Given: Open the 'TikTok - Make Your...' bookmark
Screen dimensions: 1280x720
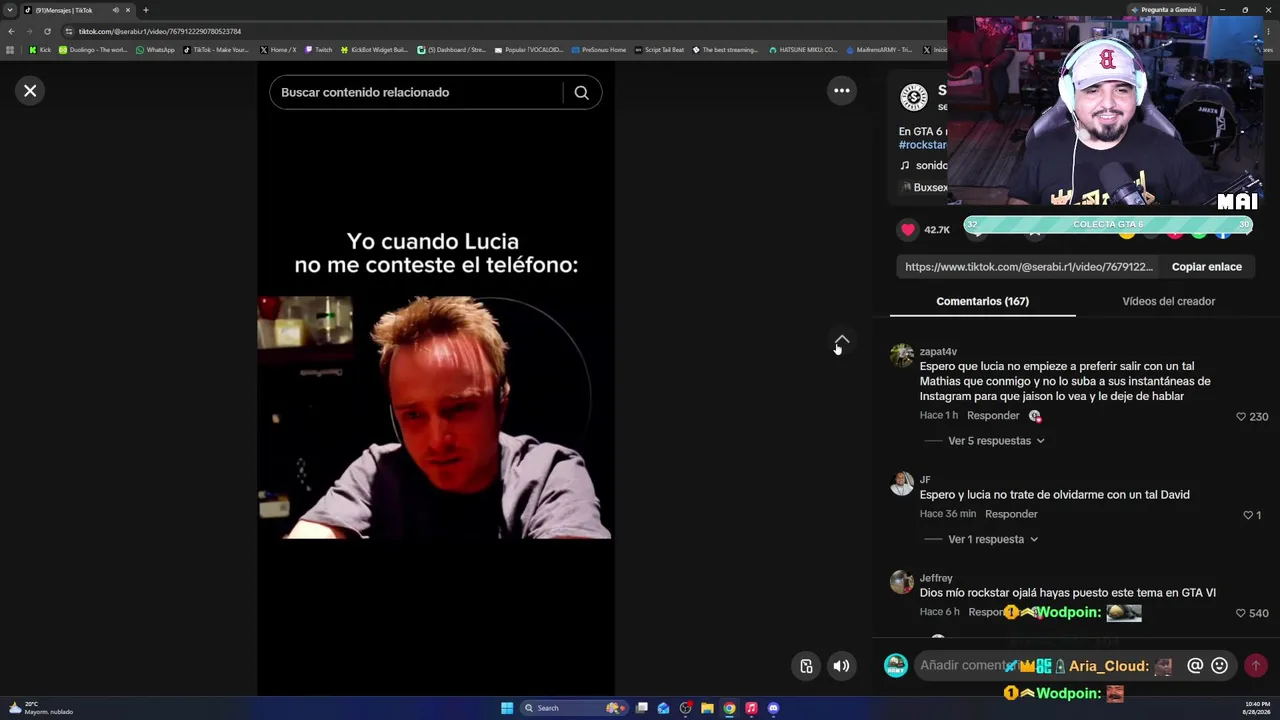Looking at the screenshot, I should tap(217, 50).
